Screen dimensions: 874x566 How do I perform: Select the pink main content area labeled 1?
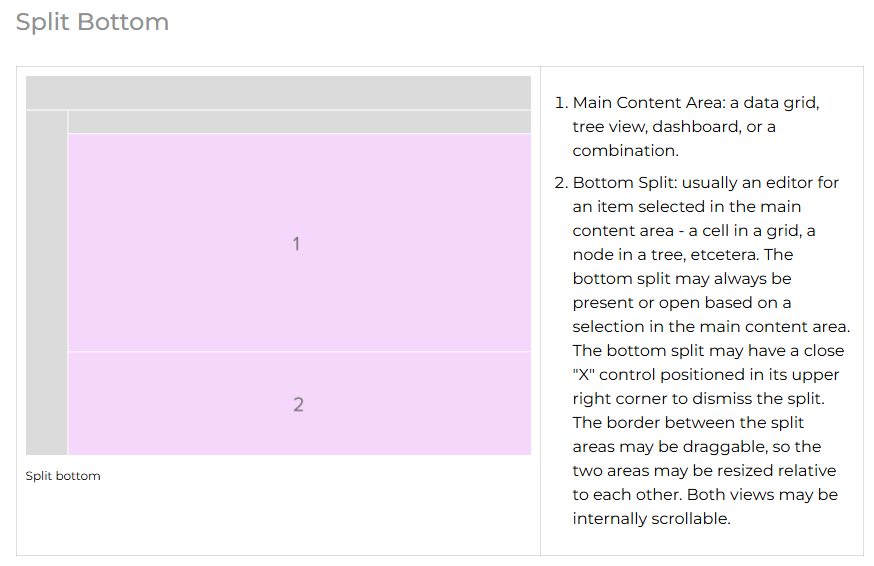tap(299, 243)
